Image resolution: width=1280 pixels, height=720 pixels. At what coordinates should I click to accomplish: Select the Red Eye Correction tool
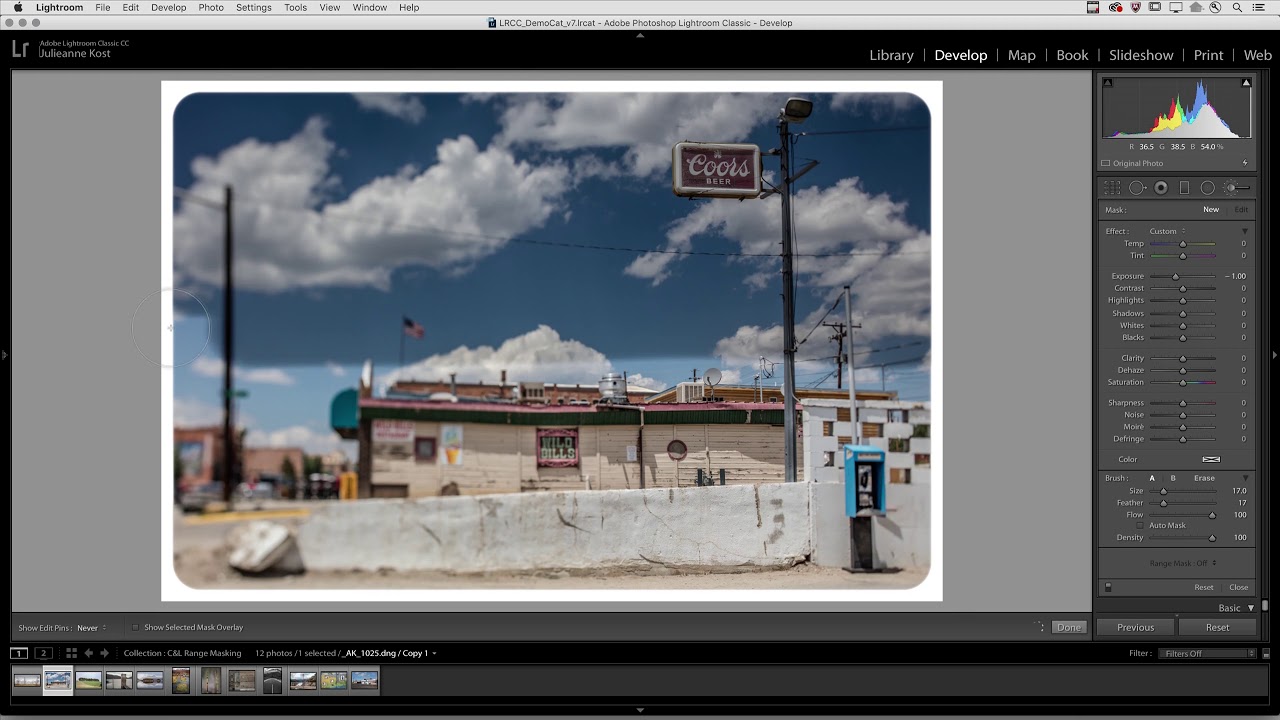pos(1161,188)
